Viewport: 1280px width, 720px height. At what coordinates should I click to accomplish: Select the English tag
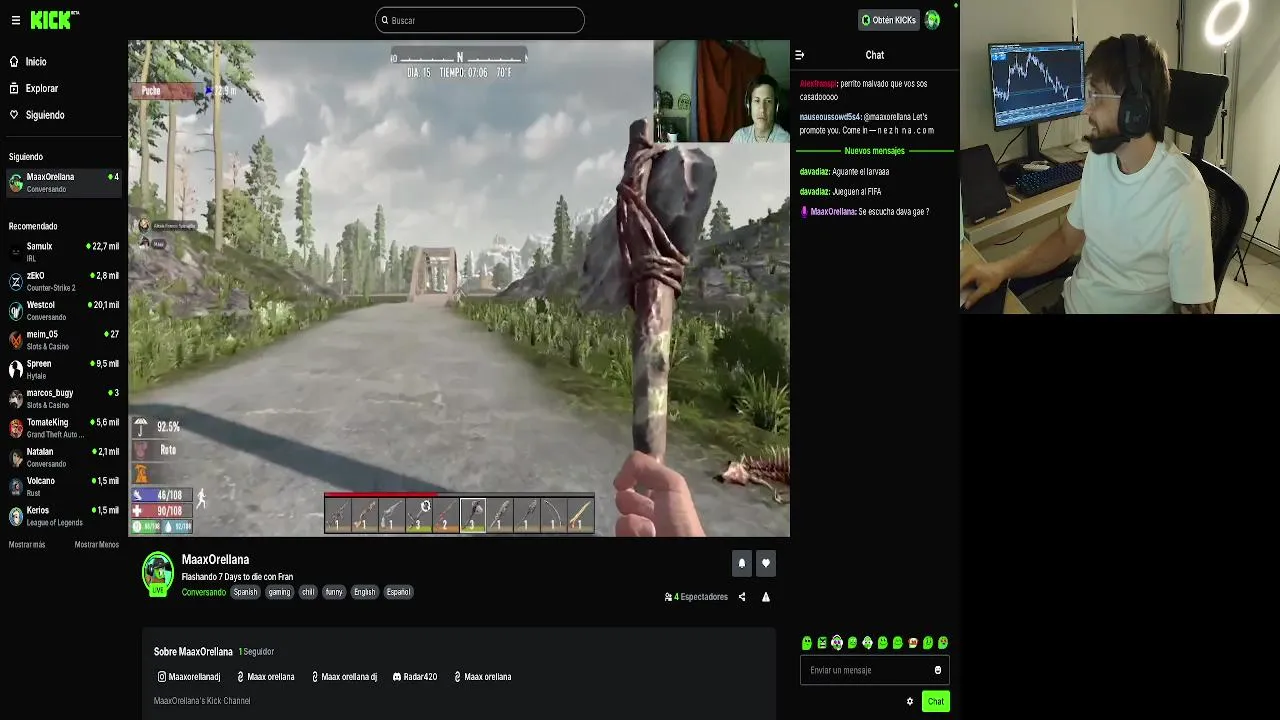tap(365, 592)
